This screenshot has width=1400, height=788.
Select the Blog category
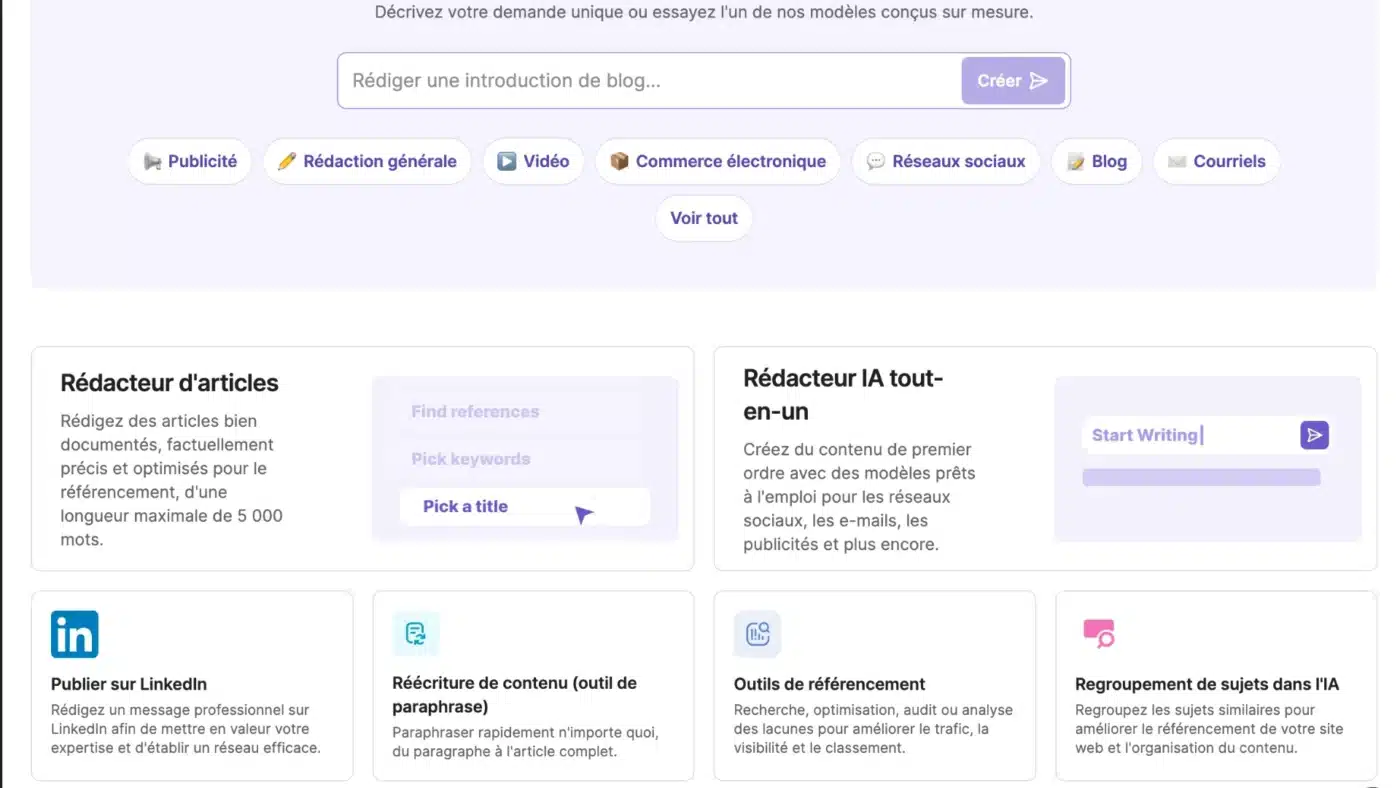1097,161
